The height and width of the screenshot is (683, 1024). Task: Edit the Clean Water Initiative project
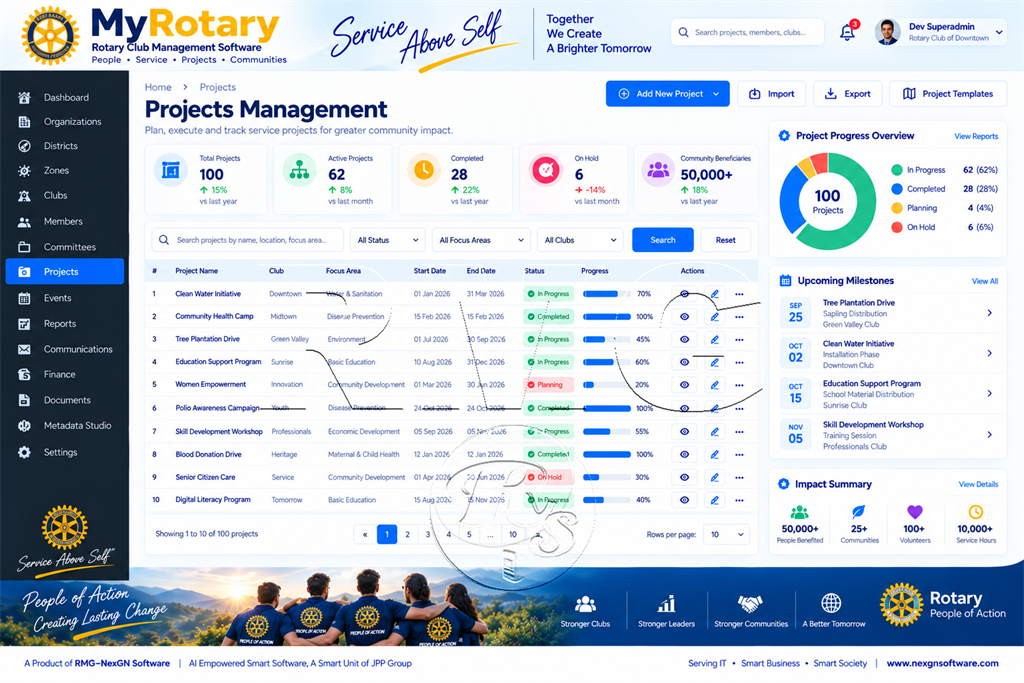tap(714, 294)
